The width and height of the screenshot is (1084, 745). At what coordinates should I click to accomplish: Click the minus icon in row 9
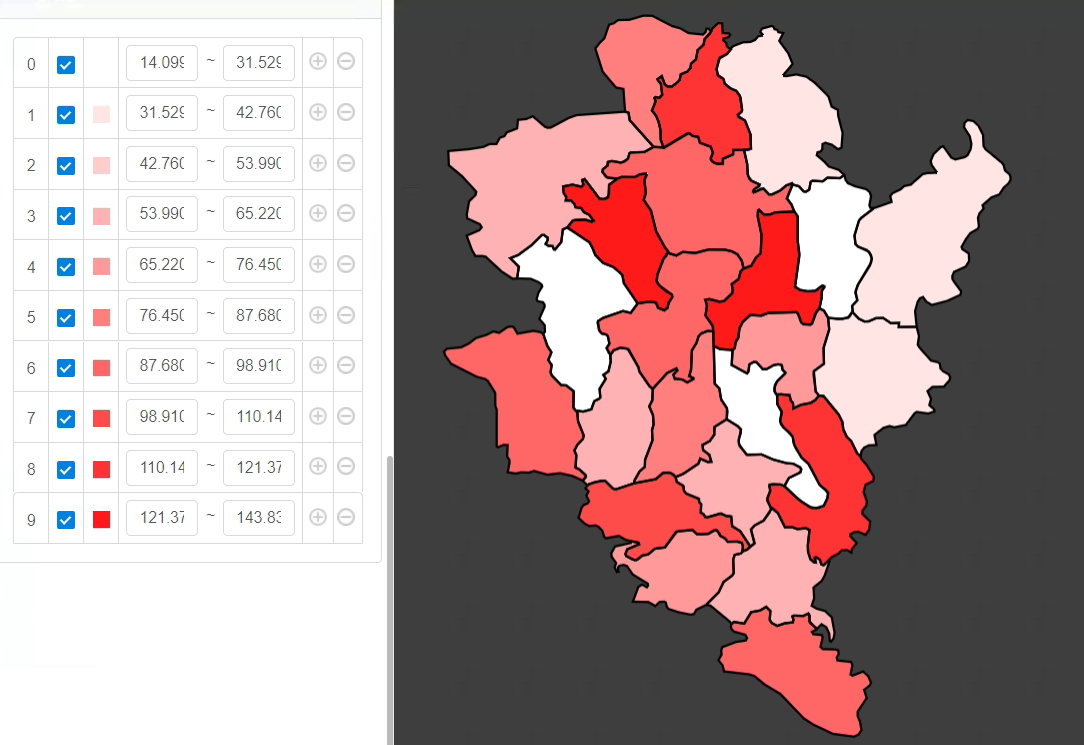(x=346, y=517)
